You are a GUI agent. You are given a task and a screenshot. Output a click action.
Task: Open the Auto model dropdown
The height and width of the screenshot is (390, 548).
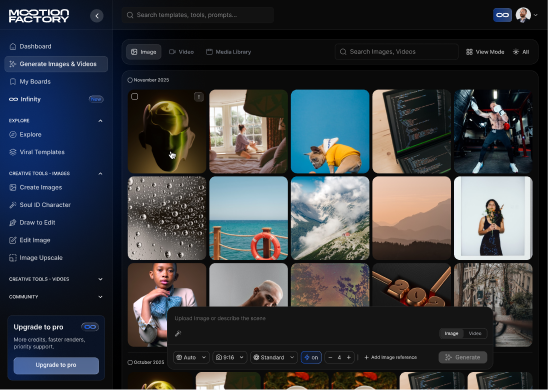coord(192,358)
